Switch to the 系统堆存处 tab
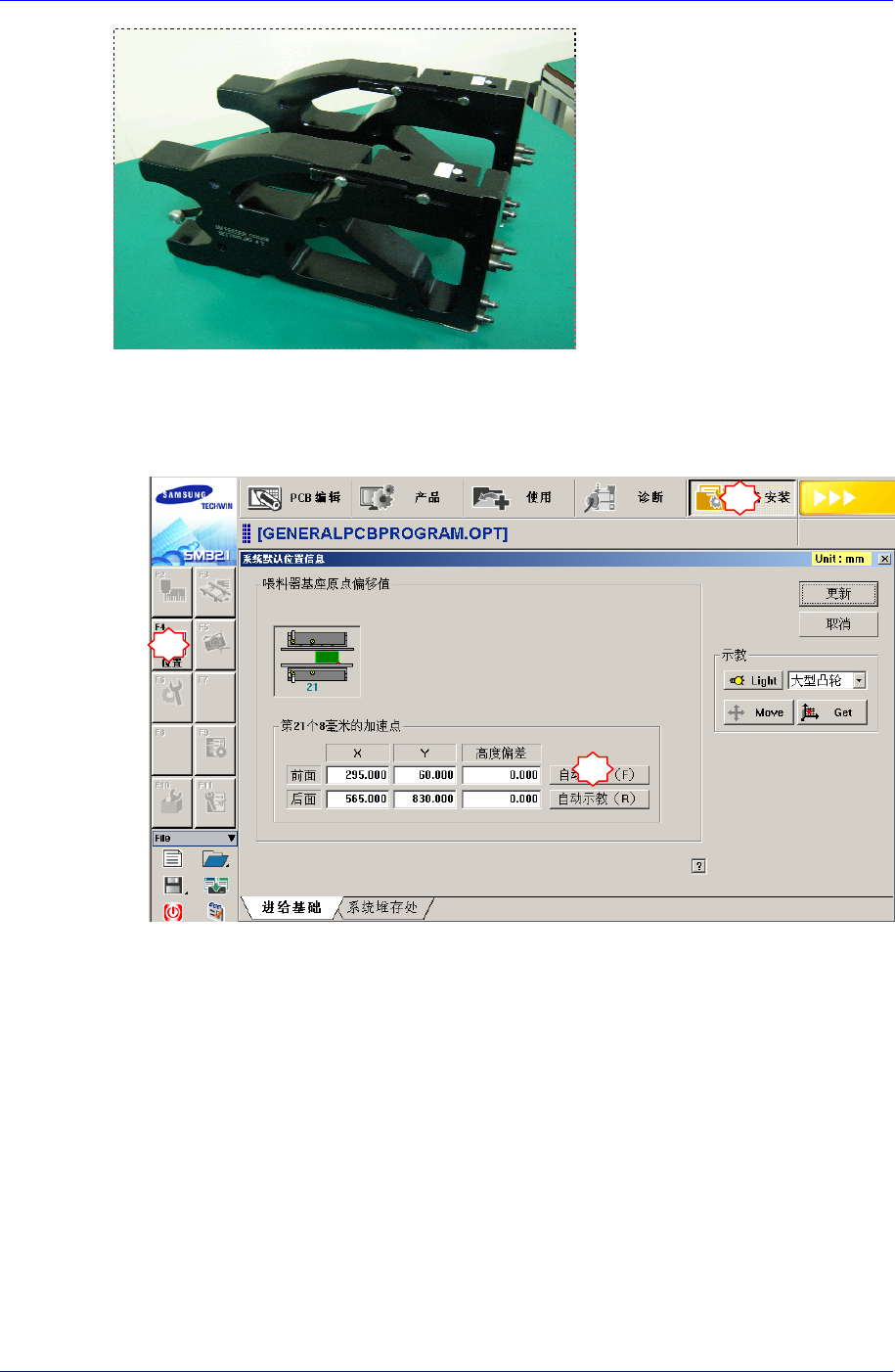 [x=382, y=908]
